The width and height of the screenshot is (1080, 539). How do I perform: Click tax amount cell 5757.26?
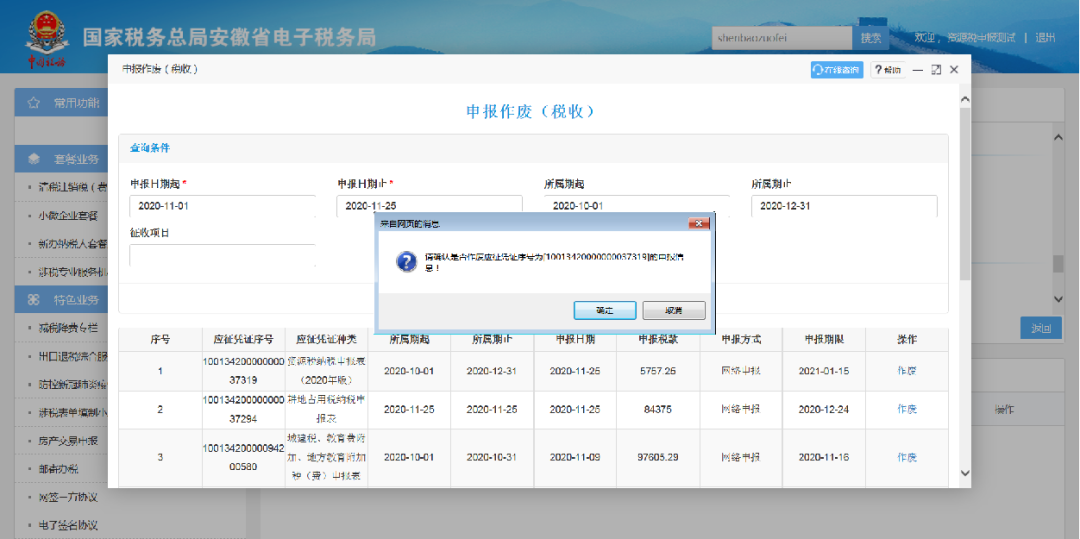[x=658, y=370]
